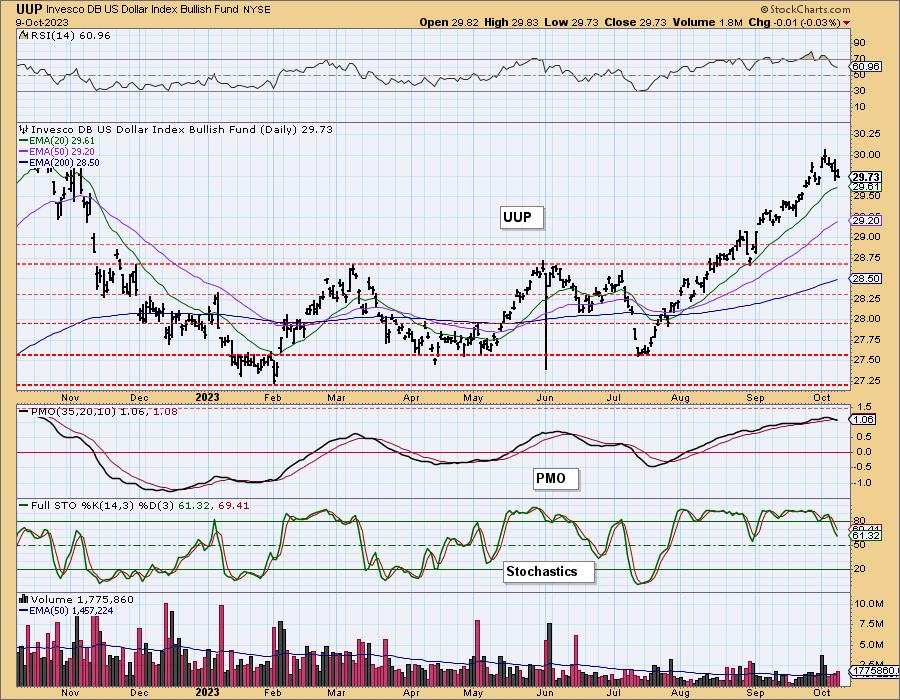Click the 29.20 EMA price tag
Screen dimensions: 900x700
(866, 220)
